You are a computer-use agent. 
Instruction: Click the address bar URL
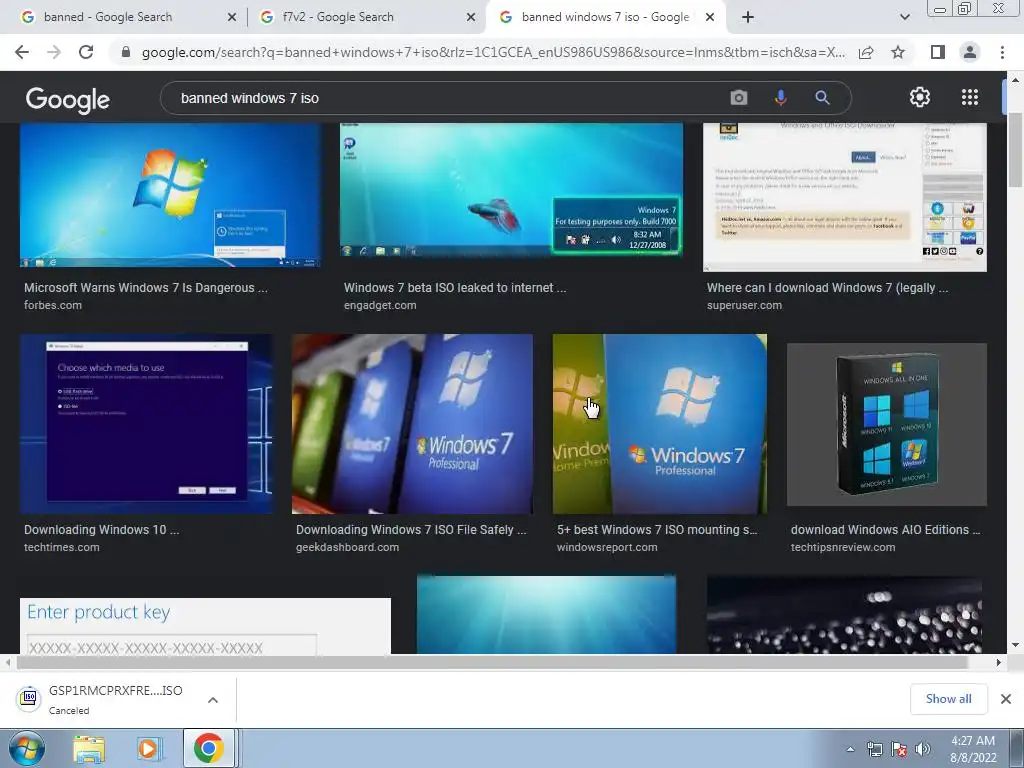[x=493, y=52]
